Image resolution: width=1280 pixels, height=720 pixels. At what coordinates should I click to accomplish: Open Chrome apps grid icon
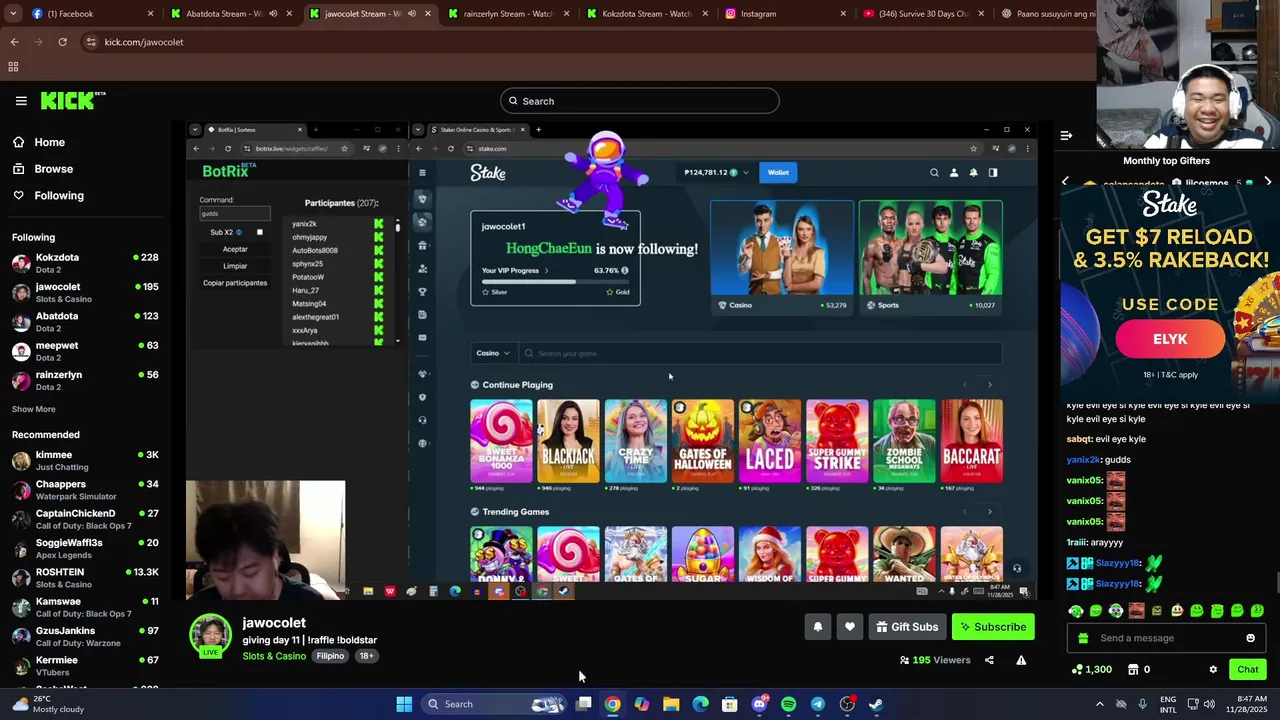[13, 67]
